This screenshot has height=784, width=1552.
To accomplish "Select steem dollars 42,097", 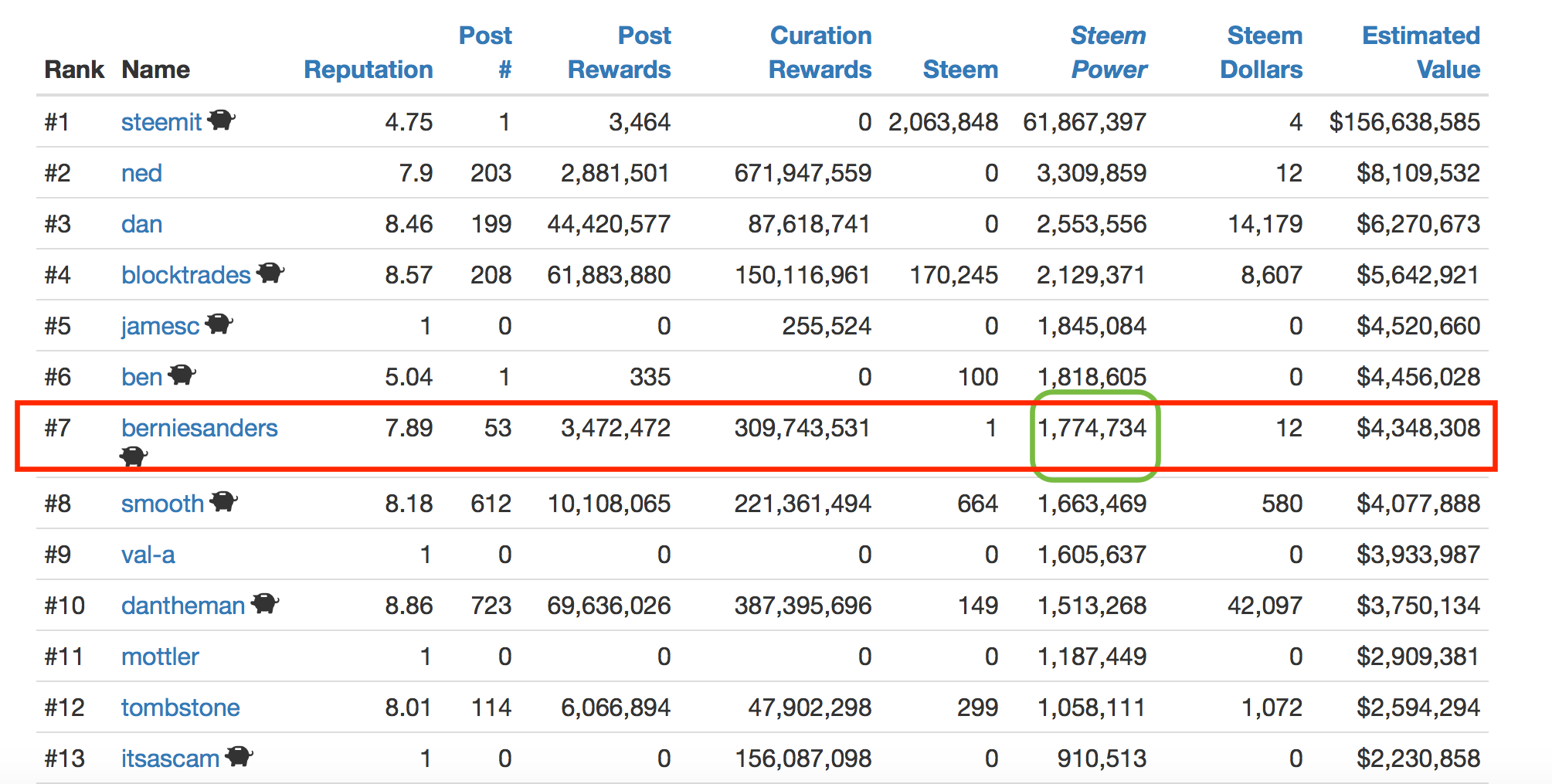I will click(x=1265, y=606).
